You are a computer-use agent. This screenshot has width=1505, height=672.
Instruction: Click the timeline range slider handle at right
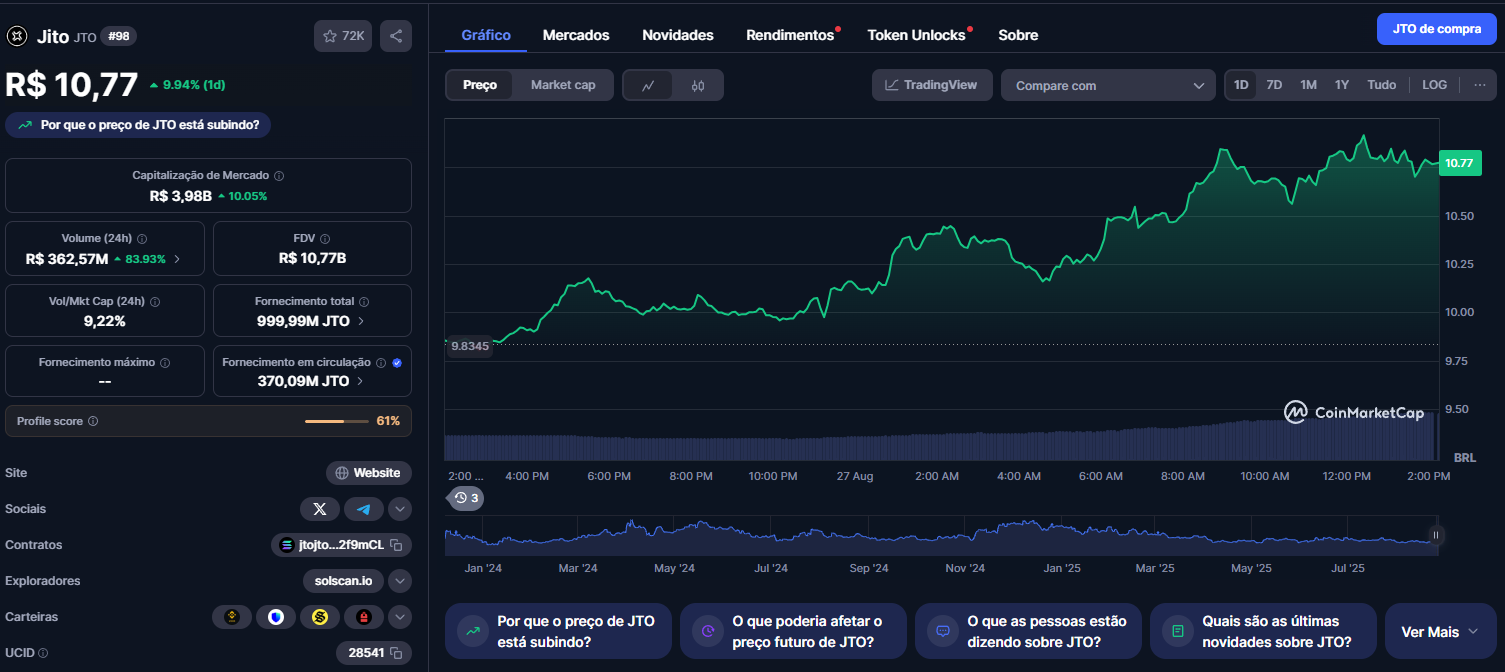[x=1436, y=535]
